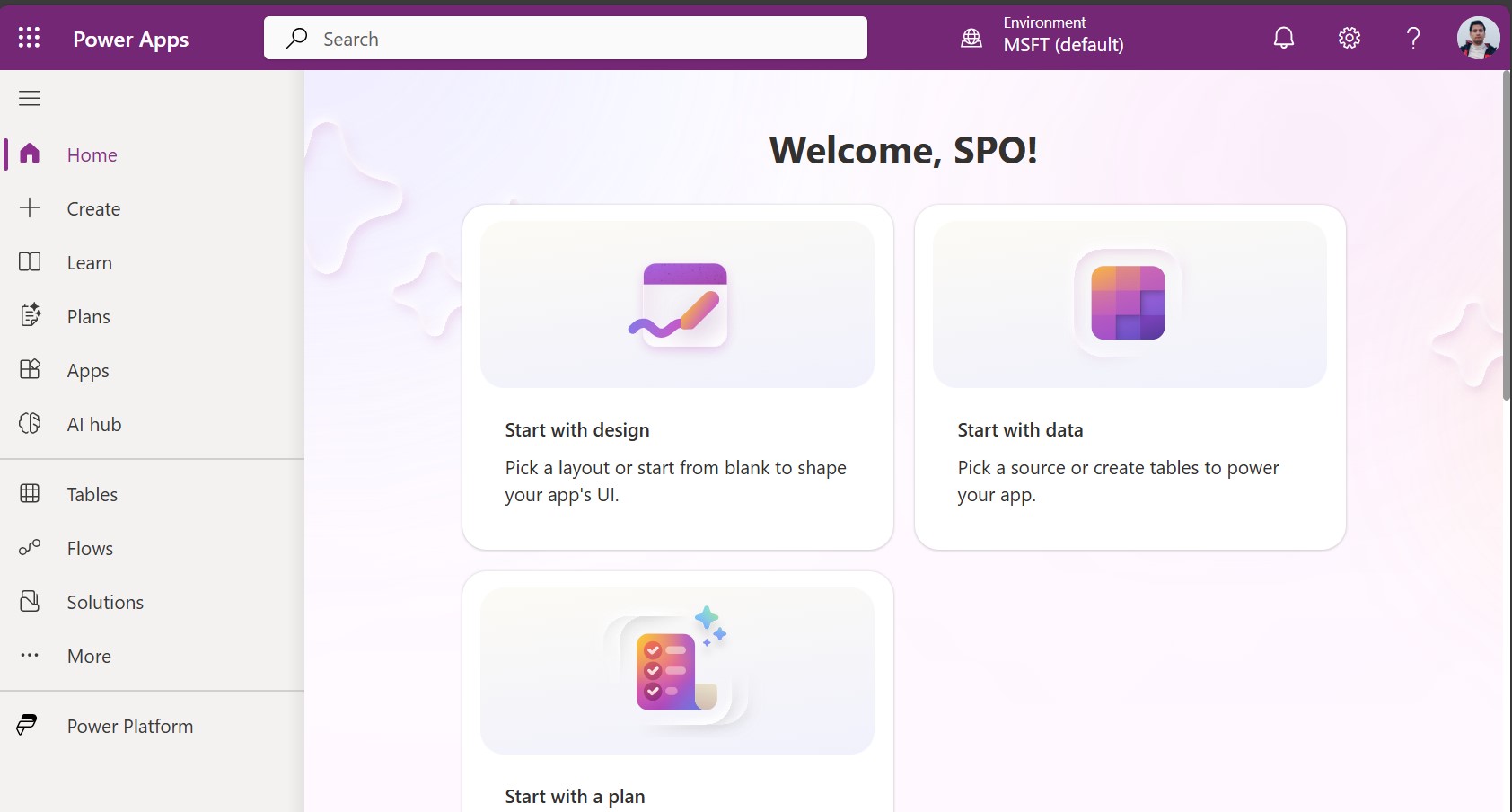Open the settings gear icon
This screenshot has width=1512, height=812.
[1349, 38]
